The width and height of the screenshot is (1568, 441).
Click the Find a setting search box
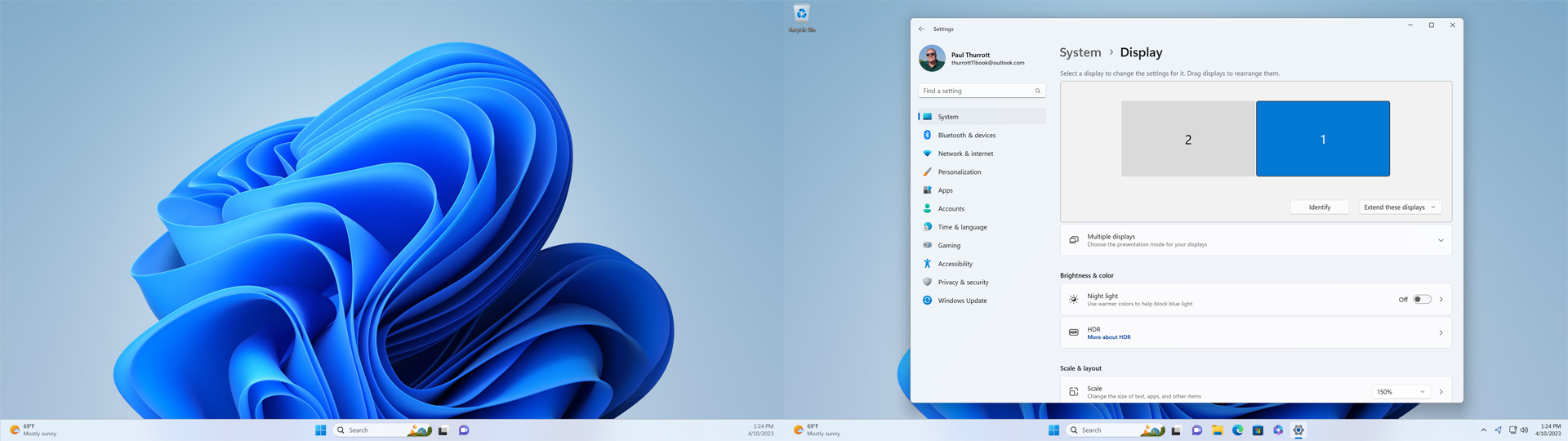click(976, 91)
